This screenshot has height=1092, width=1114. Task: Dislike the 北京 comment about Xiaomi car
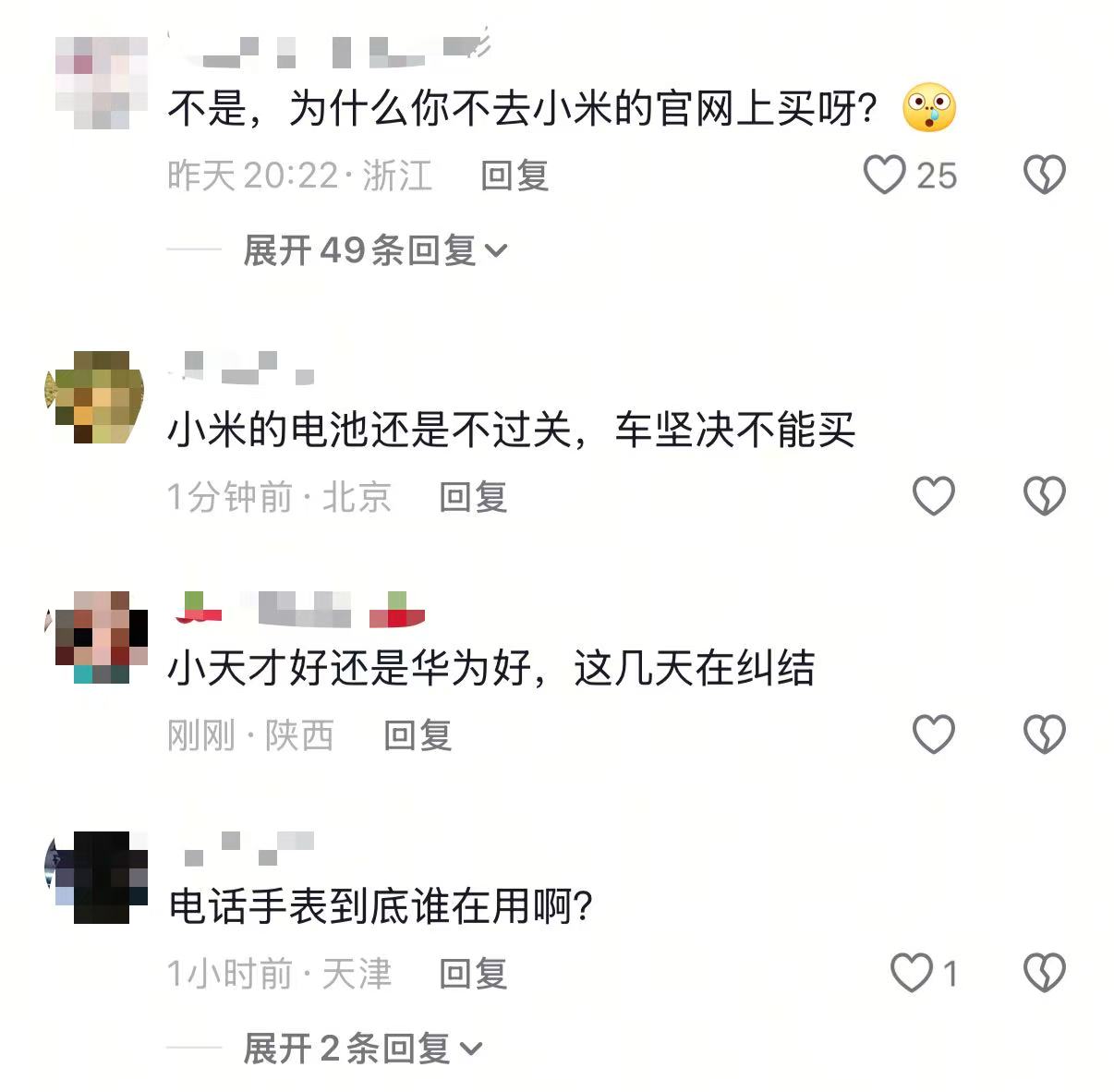[x=1045, y=496]
